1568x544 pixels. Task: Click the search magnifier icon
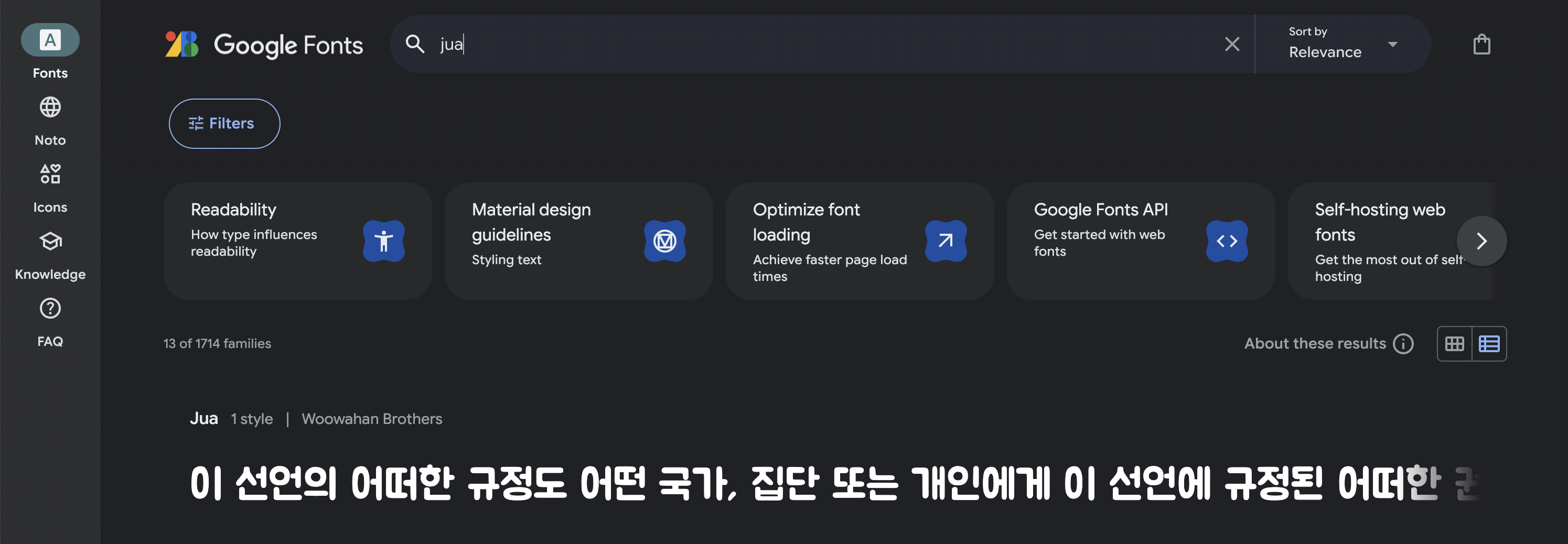click(x=415, y=44)
